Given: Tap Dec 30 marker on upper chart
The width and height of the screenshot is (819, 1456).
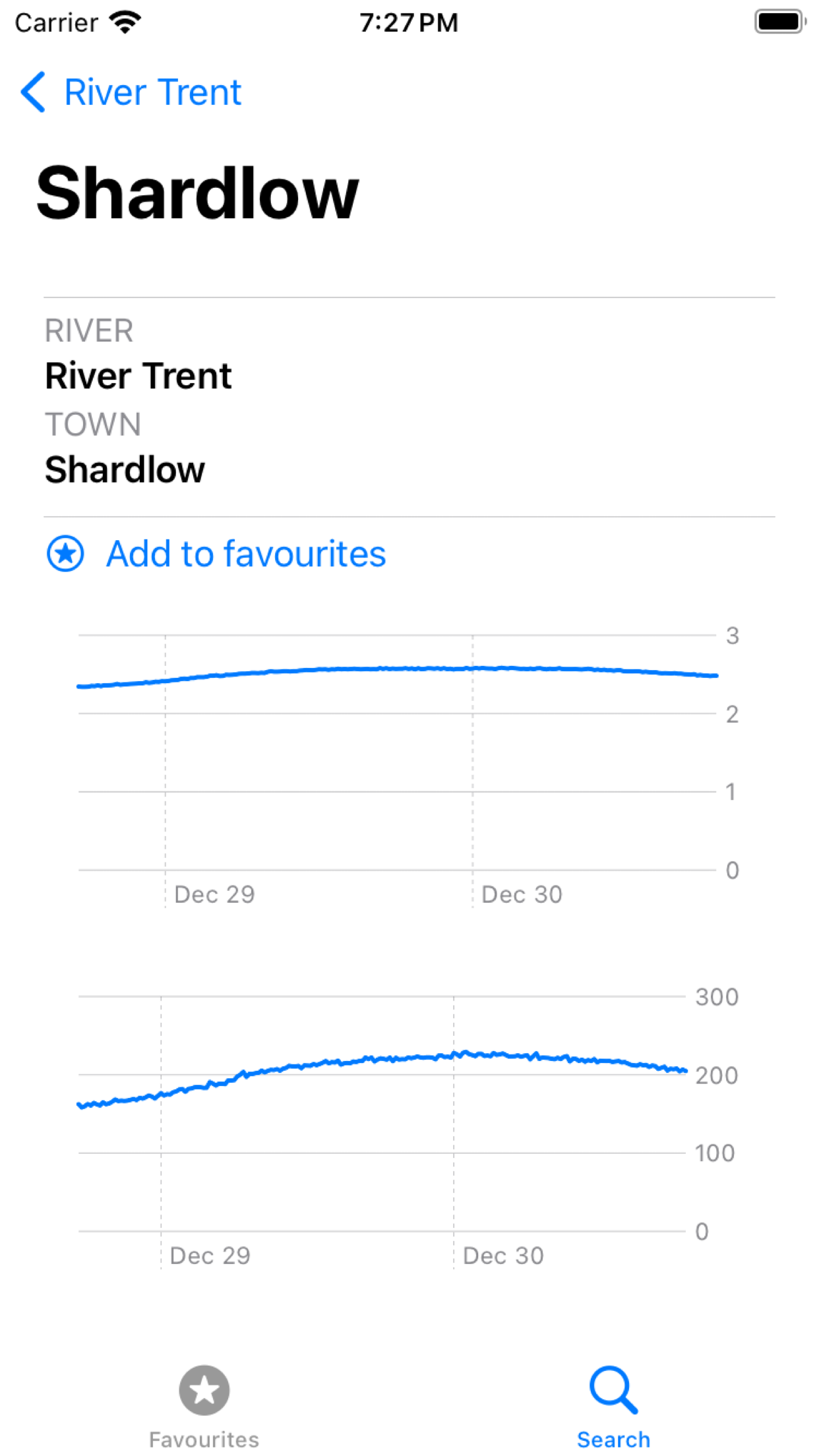Looking at the screenshot, I should point(522,894).
